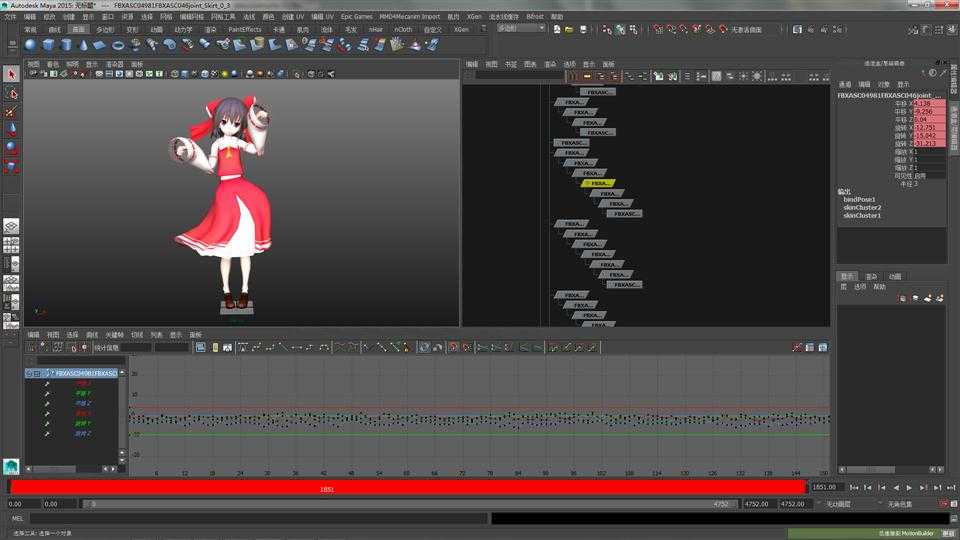Viewport: 960px width, 540px height.
Task: Toggle the snap to points magnet icon
Action: pyautogui.click(x=684, y=29)
